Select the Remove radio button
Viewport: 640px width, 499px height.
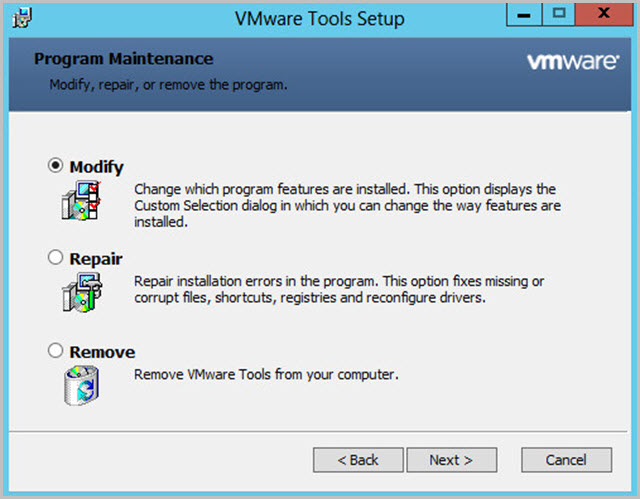click(x=56, y=350)
